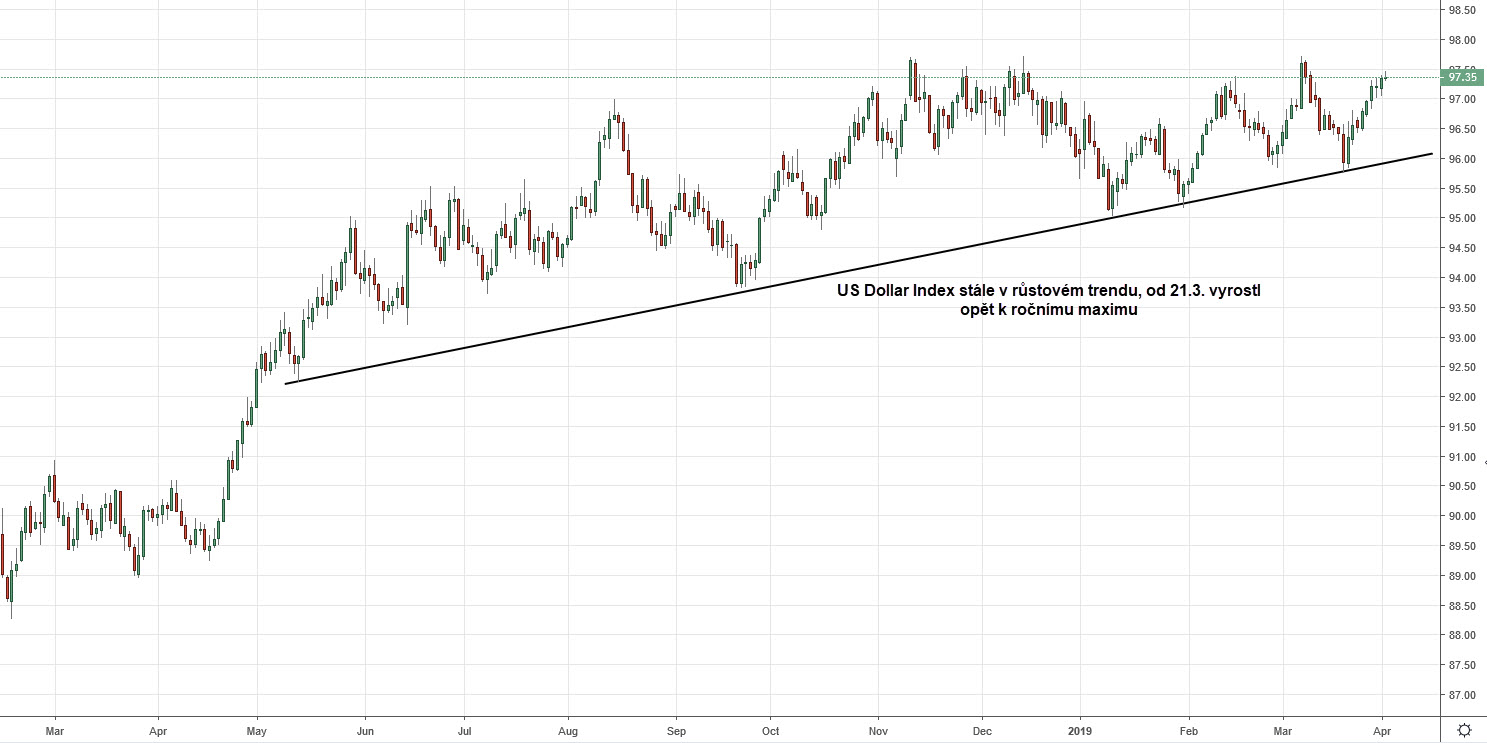Select the black rising trendline
Viewport: 1487px width, 743px height.
click(x=858, y=268)
